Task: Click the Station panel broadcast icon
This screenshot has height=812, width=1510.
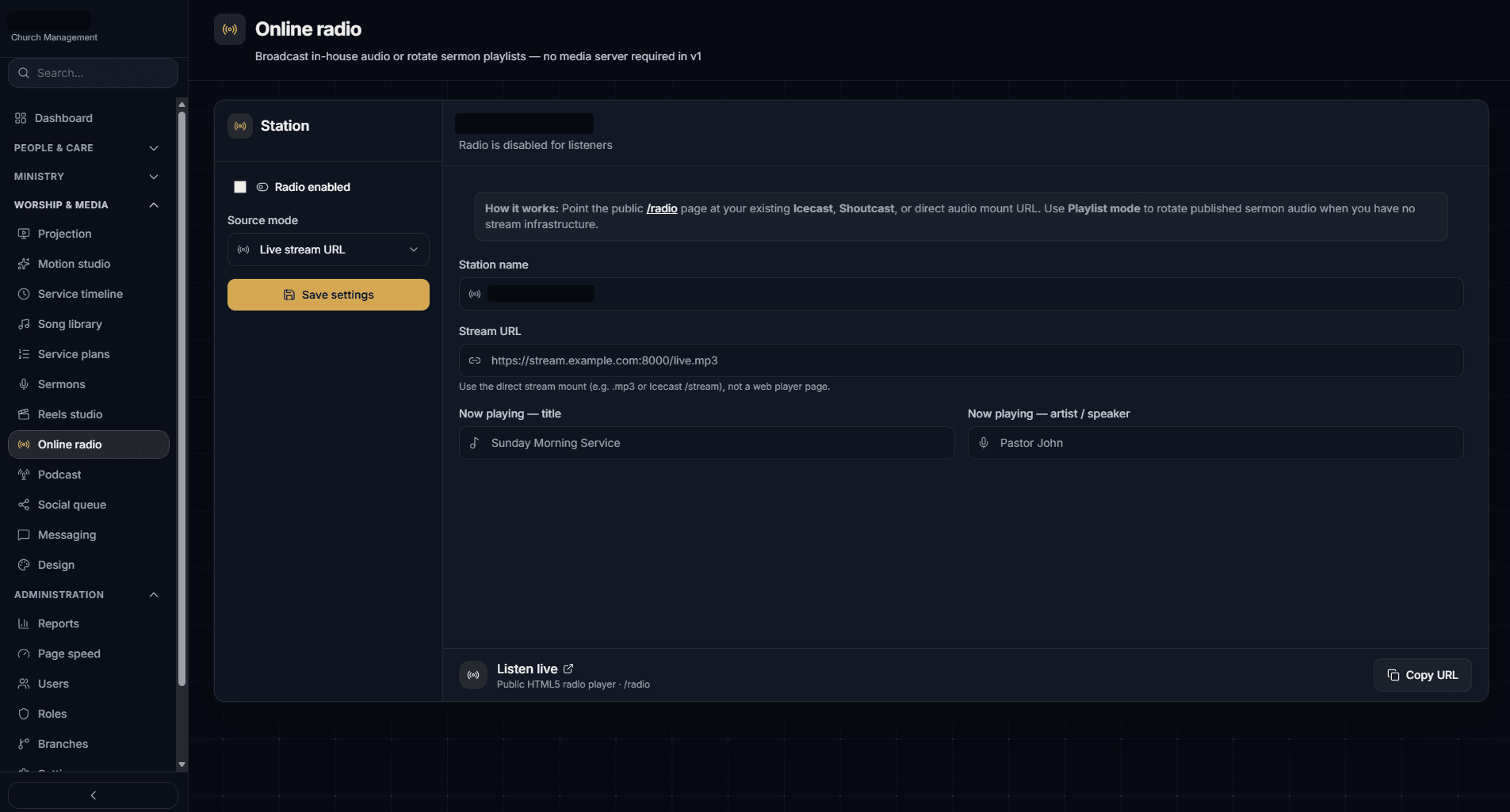Action: point(240,126)
